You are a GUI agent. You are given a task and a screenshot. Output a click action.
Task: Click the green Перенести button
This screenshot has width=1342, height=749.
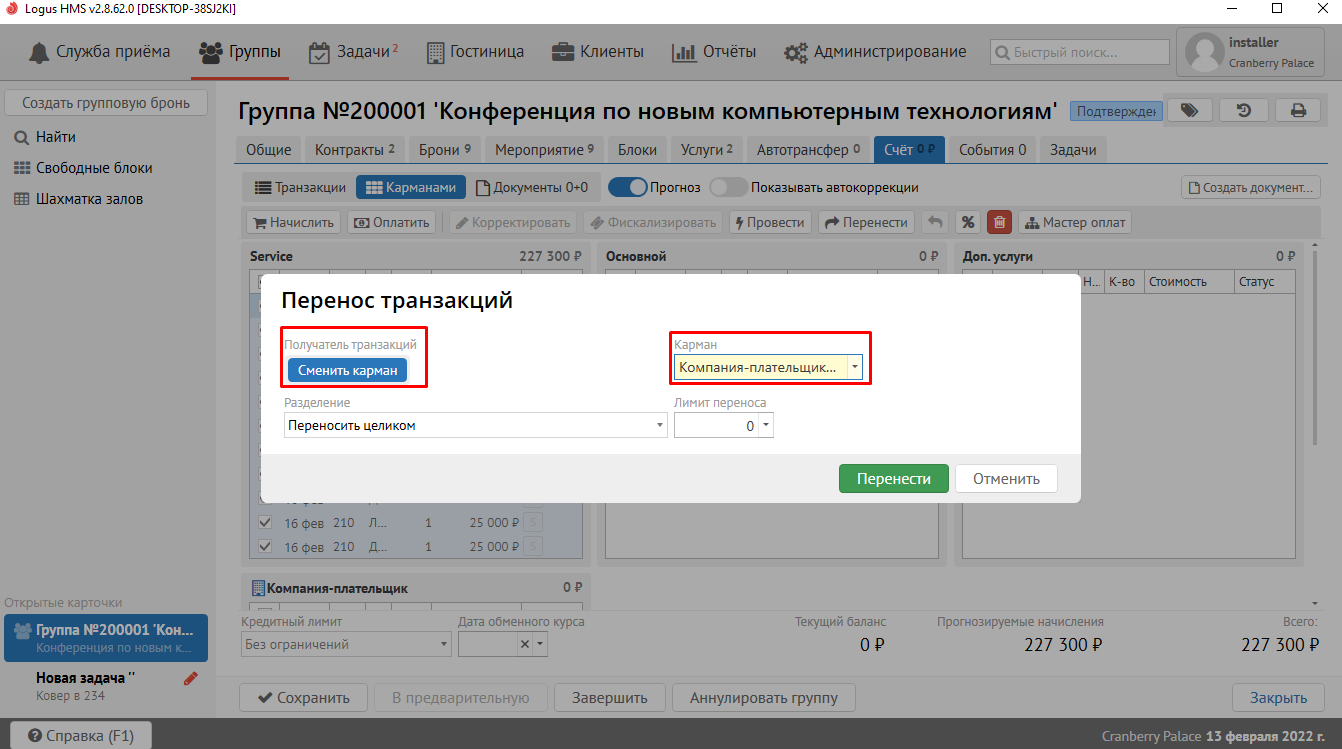point(893,479)
